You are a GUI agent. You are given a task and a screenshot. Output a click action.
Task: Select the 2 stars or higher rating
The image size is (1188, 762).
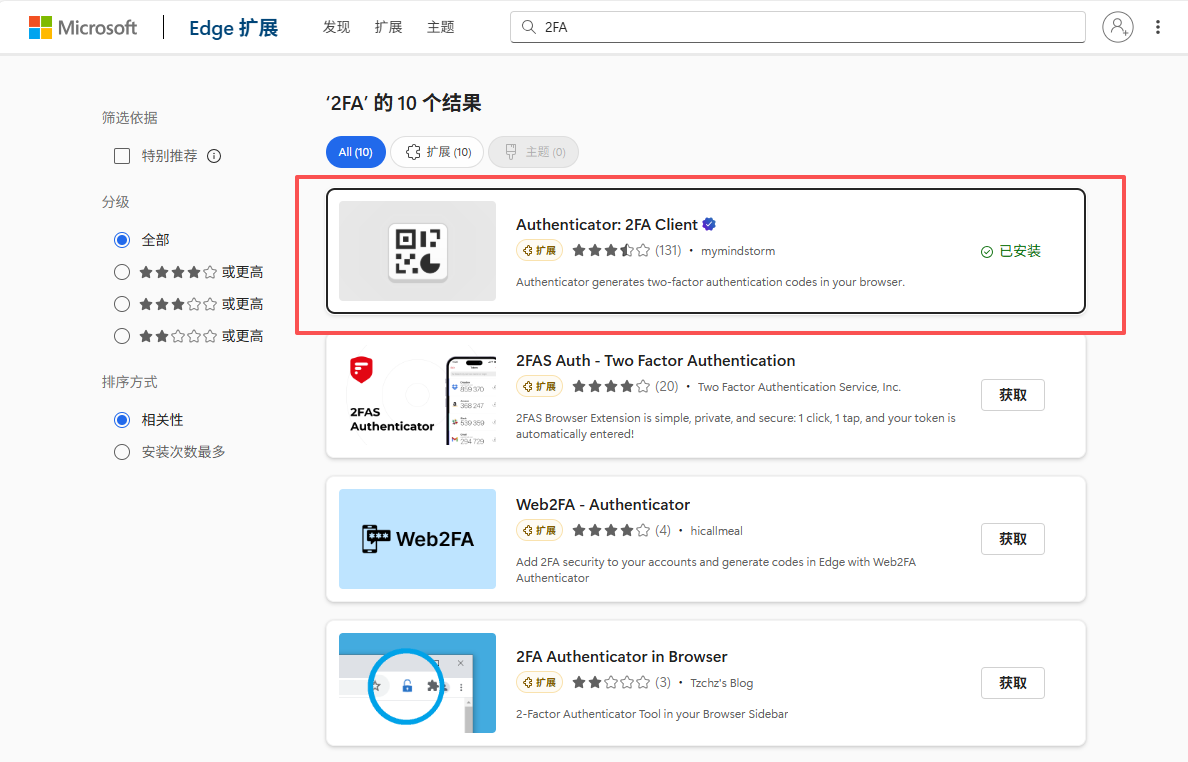tap(122, 336)
